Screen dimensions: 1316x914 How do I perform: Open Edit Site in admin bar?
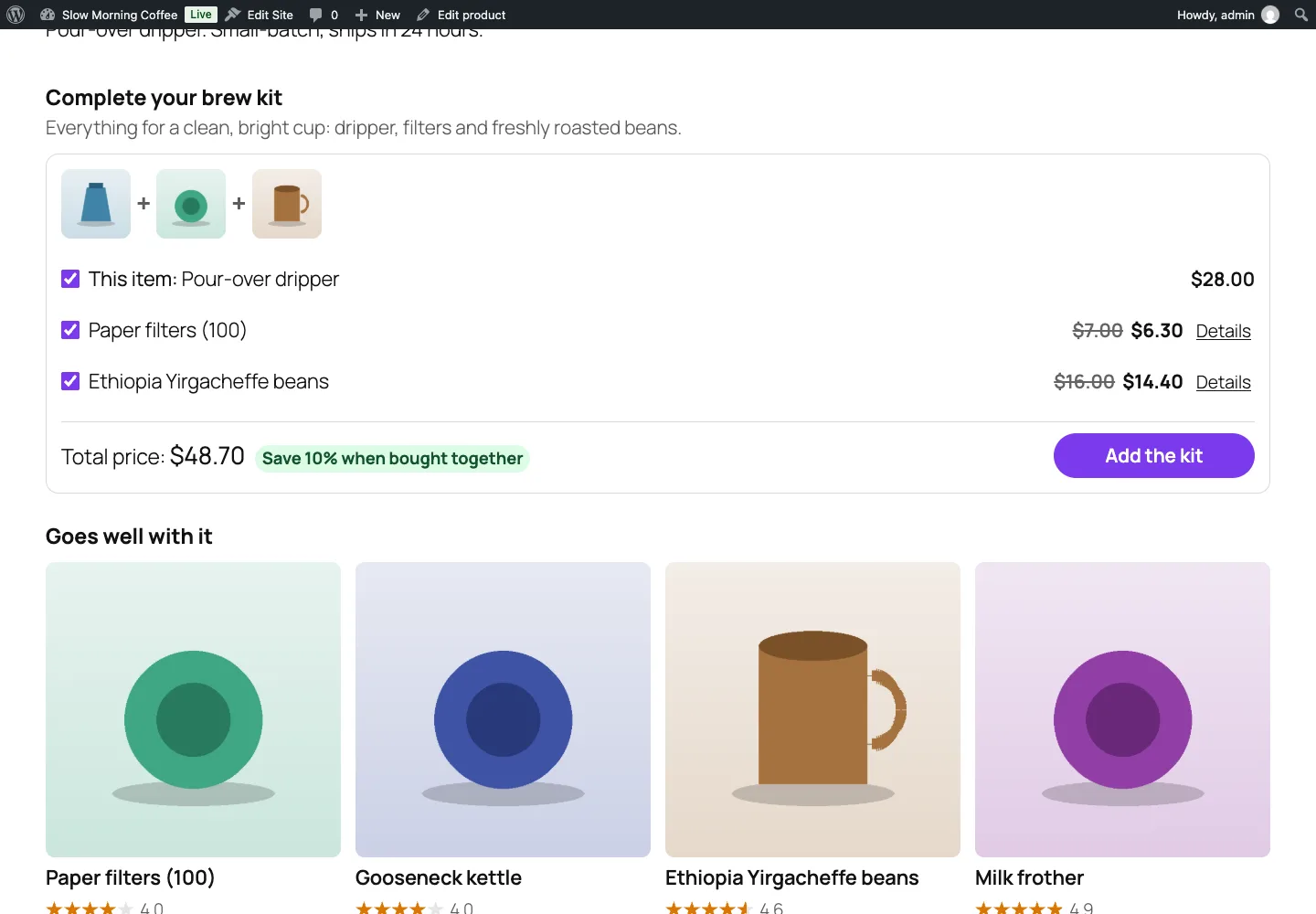271,15
